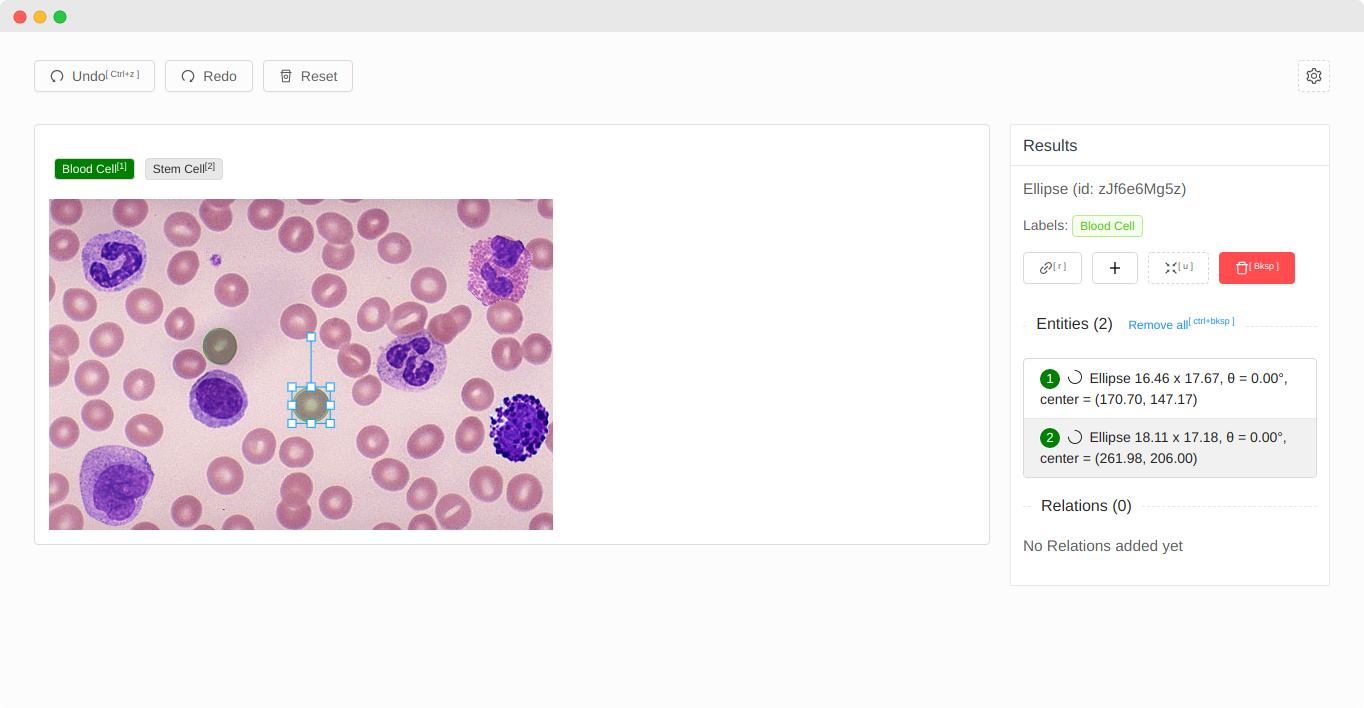This screenshot has width=1364, height=708.
Task: Select the Stem Cell label tag
Action: (183, 169)
